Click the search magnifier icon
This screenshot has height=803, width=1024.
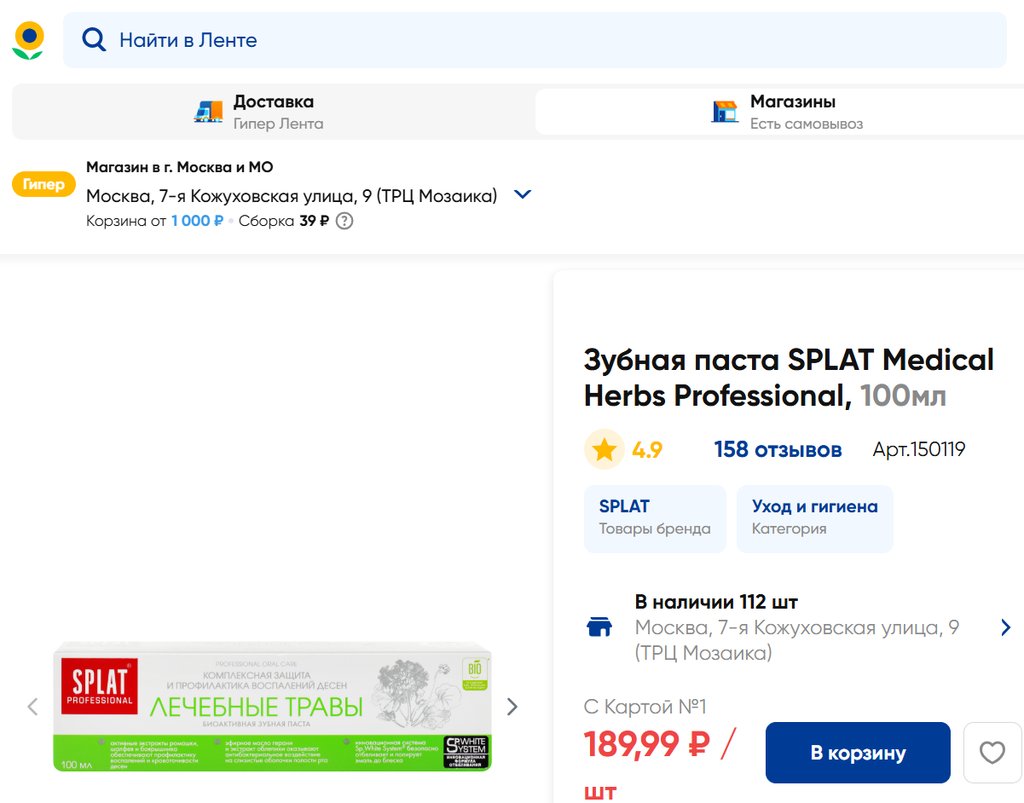[x=94, y=40]
